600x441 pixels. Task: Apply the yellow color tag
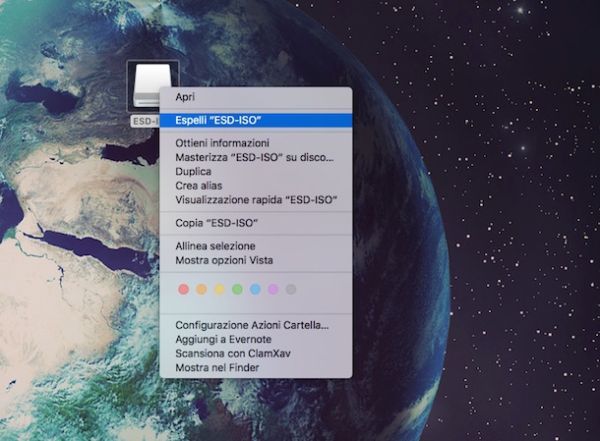point(218,289)
